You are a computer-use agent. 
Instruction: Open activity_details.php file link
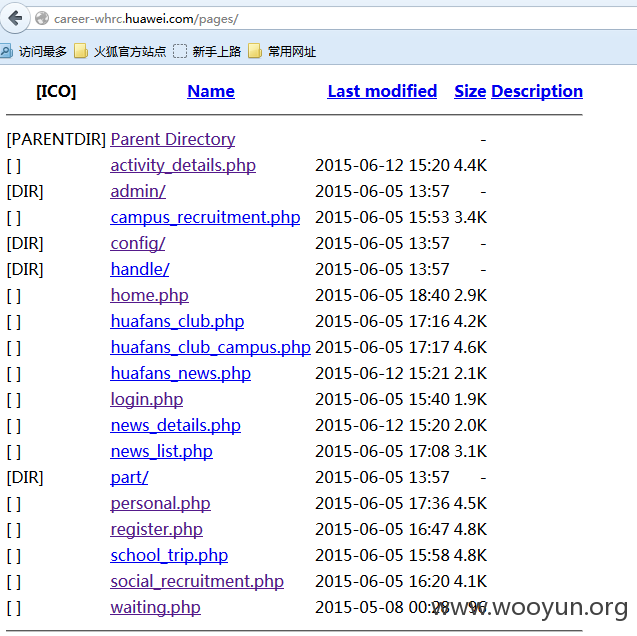coord(183,166)
